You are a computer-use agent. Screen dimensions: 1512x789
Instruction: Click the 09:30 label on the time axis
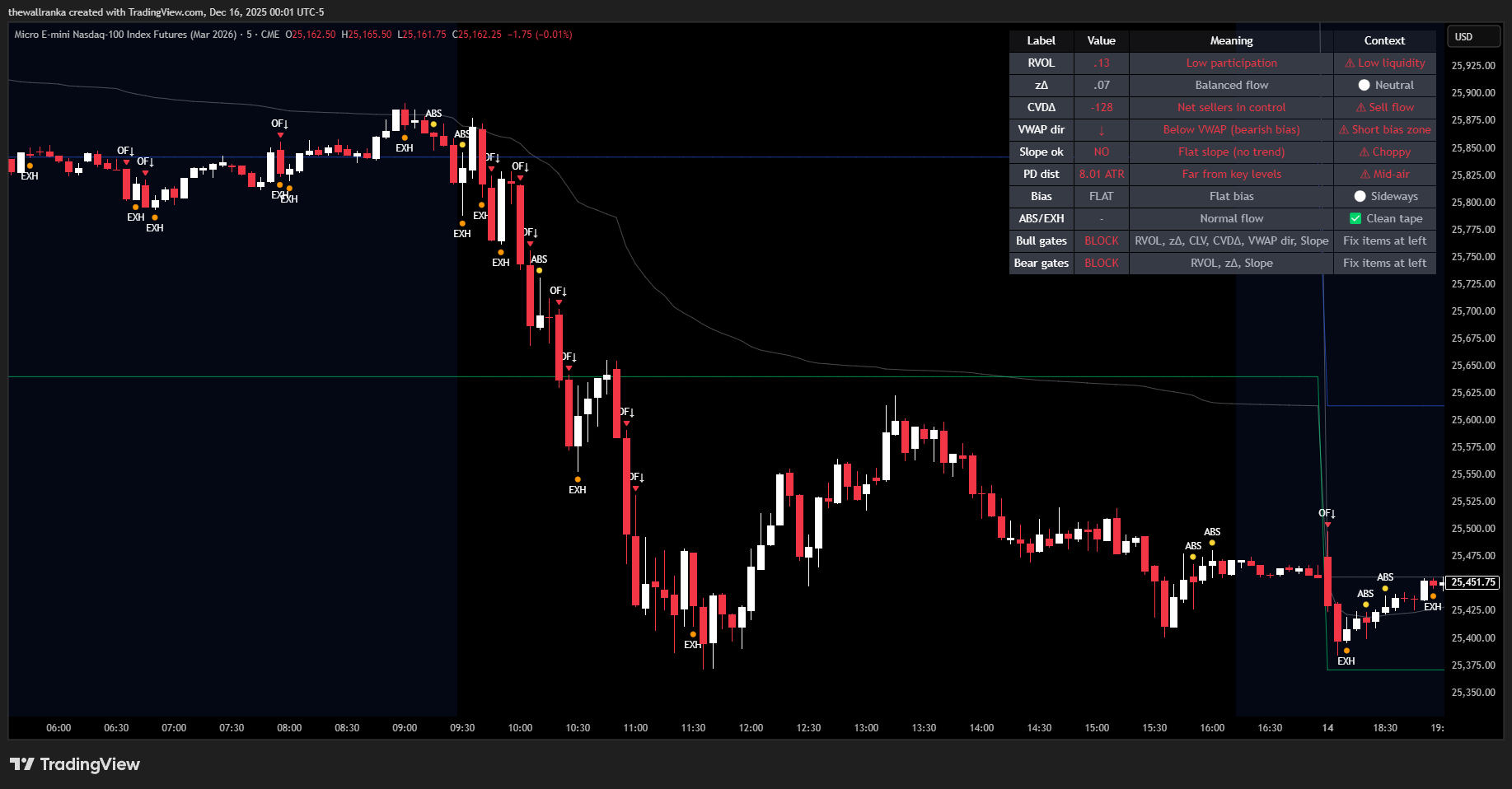click(462, 728)
